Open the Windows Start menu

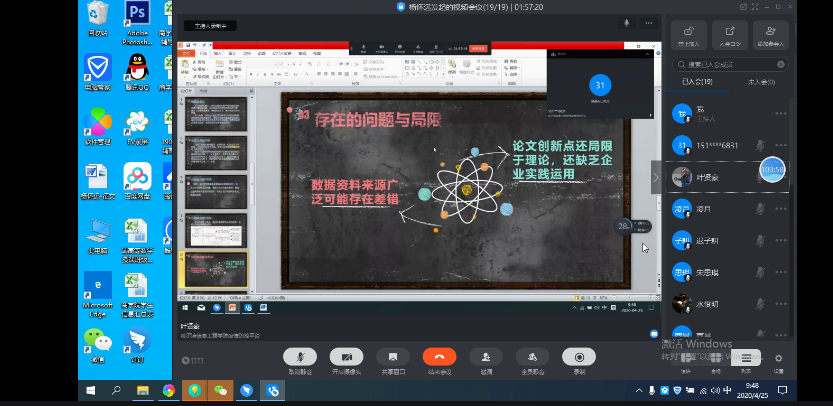[89, 390]
